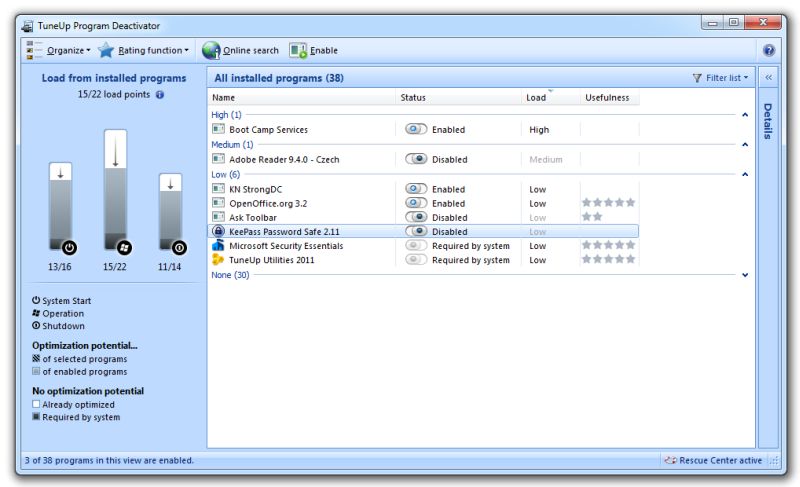
Task: Click the KeePass lock icon
Action: 218,231
